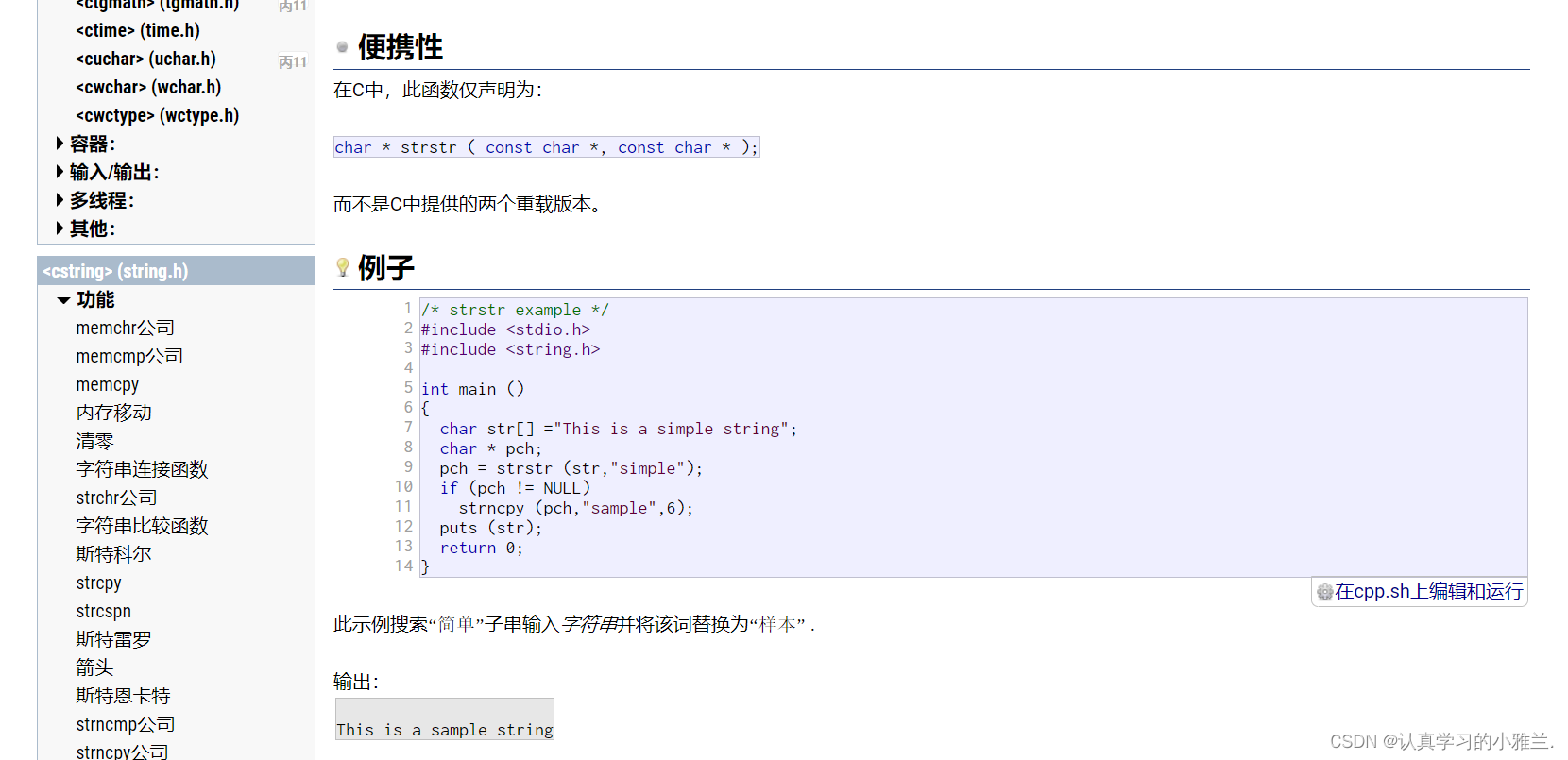Click the C++11 badge next to <cuchar>
1568x760 pixels.
[x=293, y=61]
